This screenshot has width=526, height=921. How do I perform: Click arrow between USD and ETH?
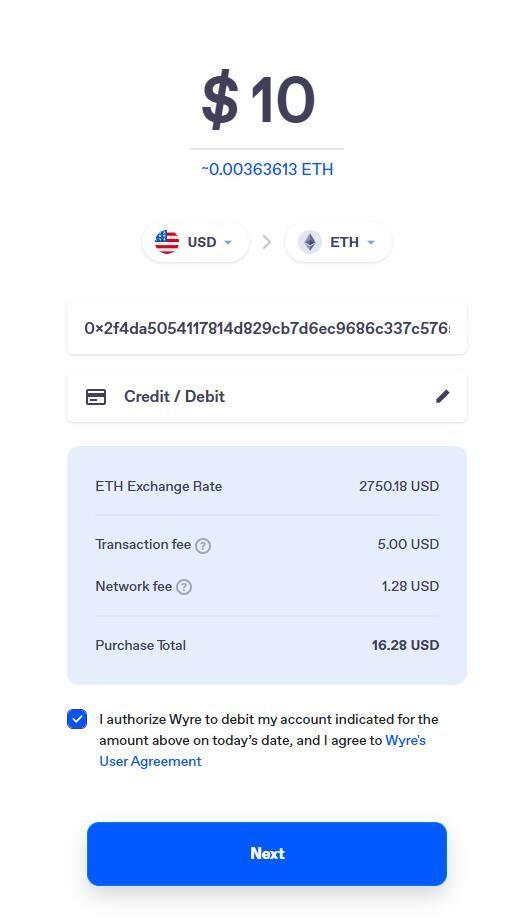(x=267, y=242)
